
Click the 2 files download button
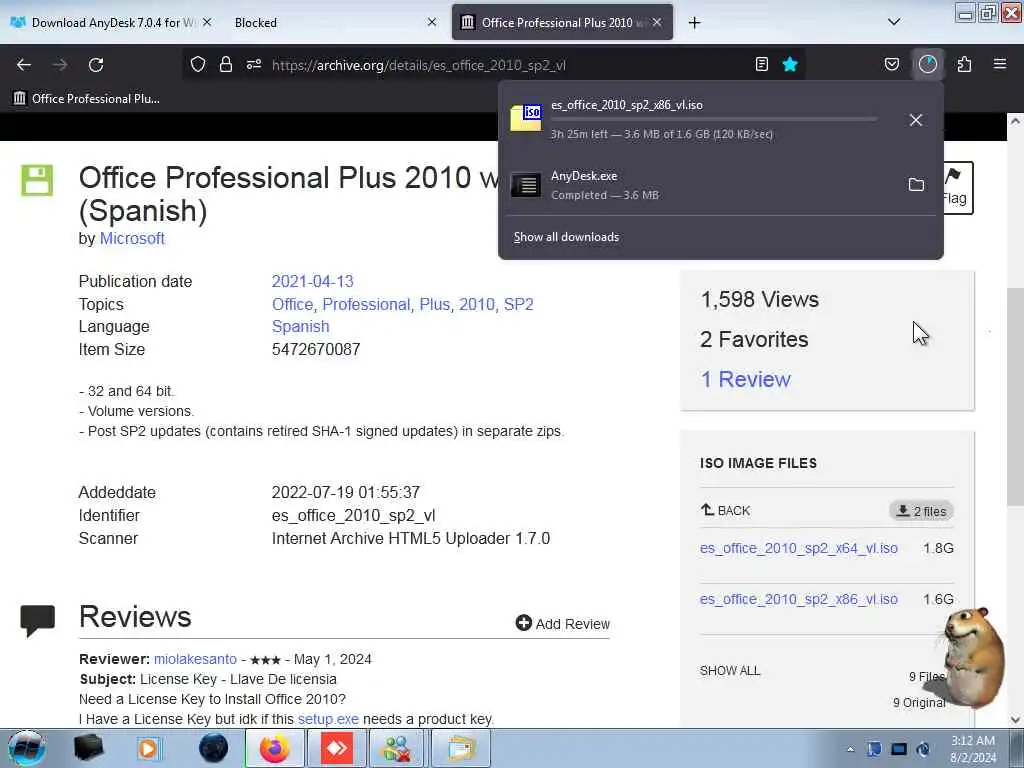tap(921, 511)
